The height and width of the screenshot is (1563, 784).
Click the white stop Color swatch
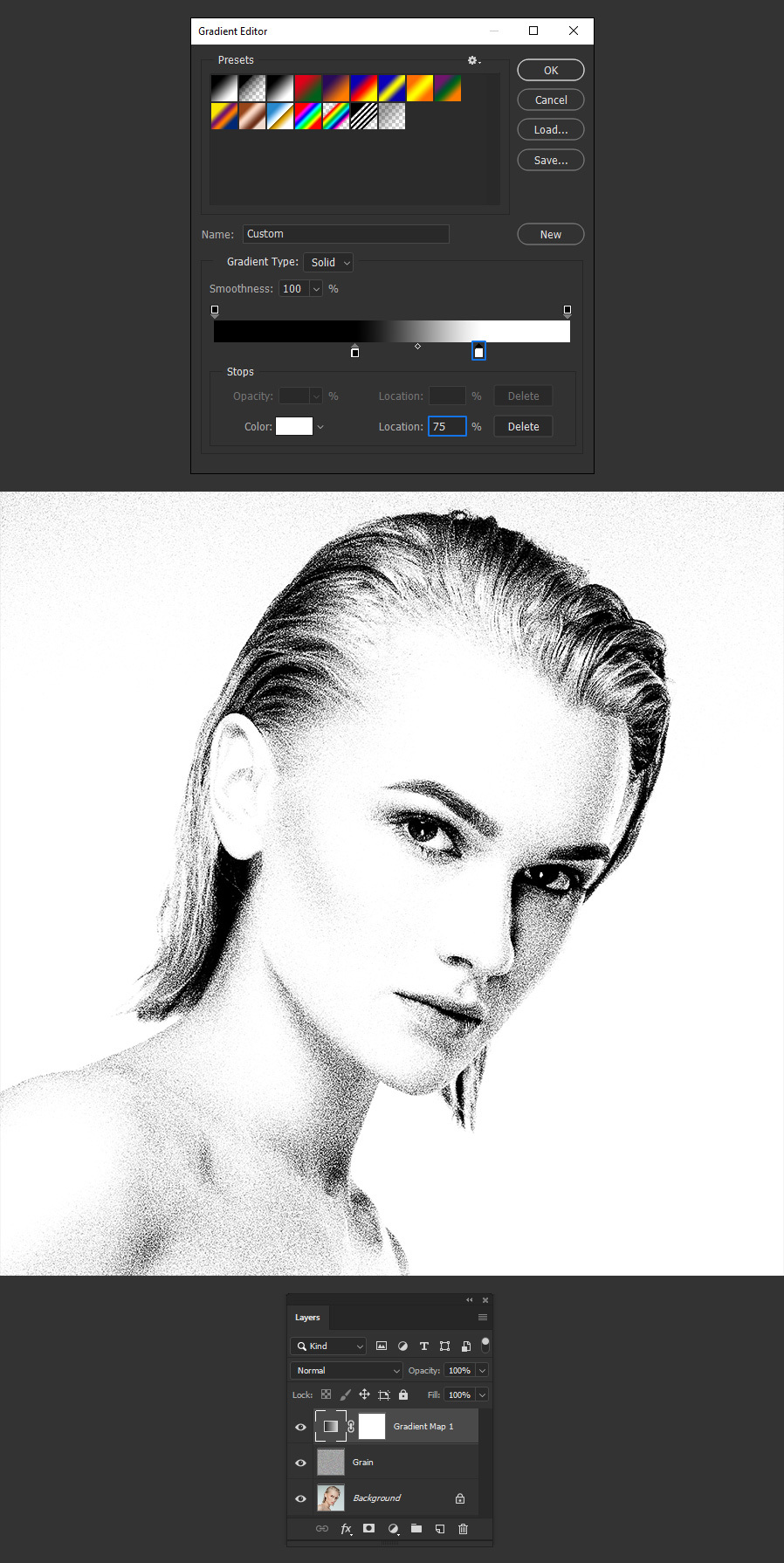pyautogui.click(x=294, y=426)
